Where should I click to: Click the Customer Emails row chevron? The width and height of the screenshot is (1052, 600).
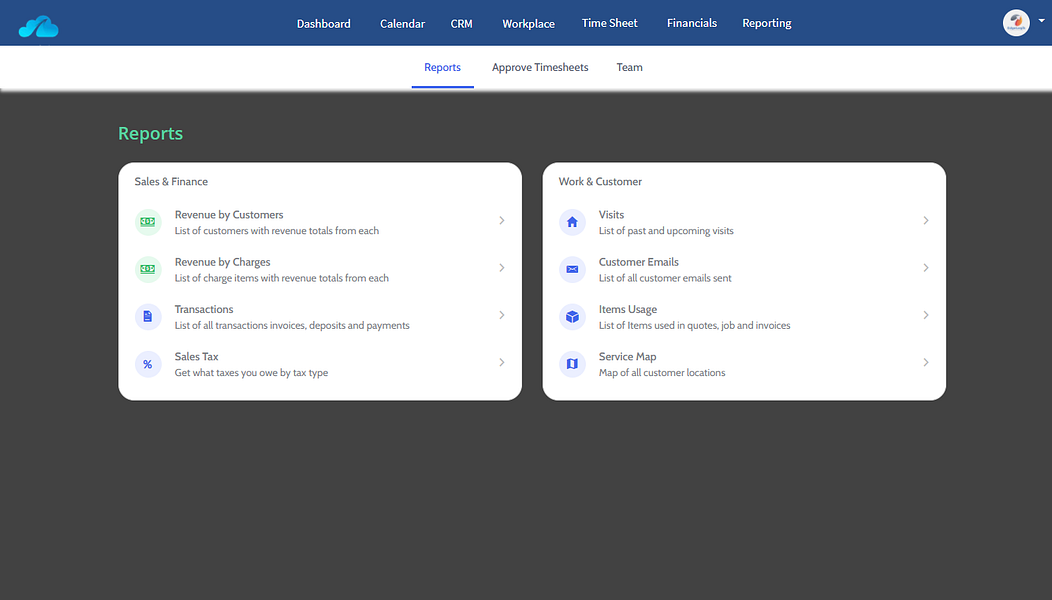tap(926, 268)
